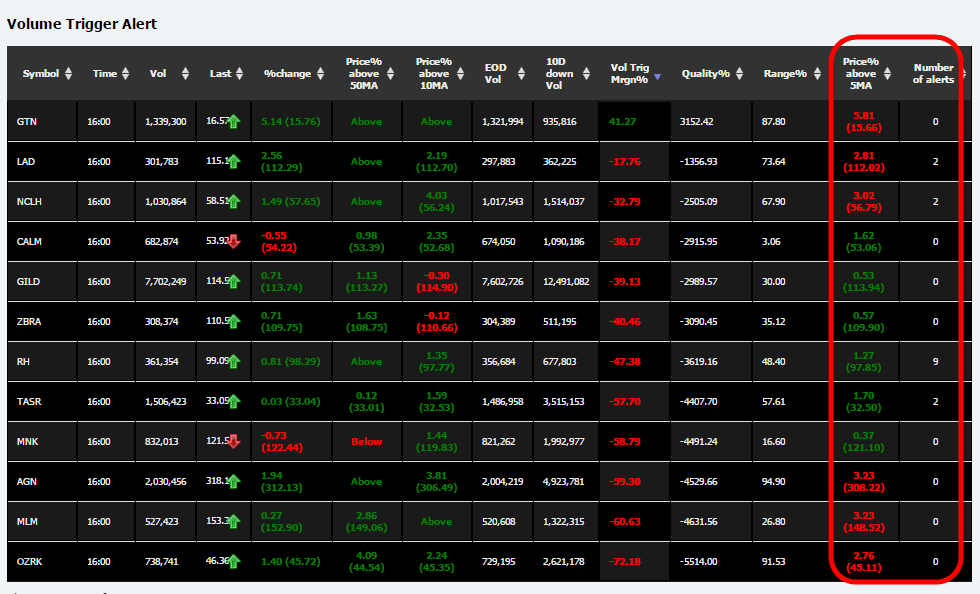This screenshot has width=980, height=594.
Task: Sort by Last column sort arrows
Action: click(239, 74)
